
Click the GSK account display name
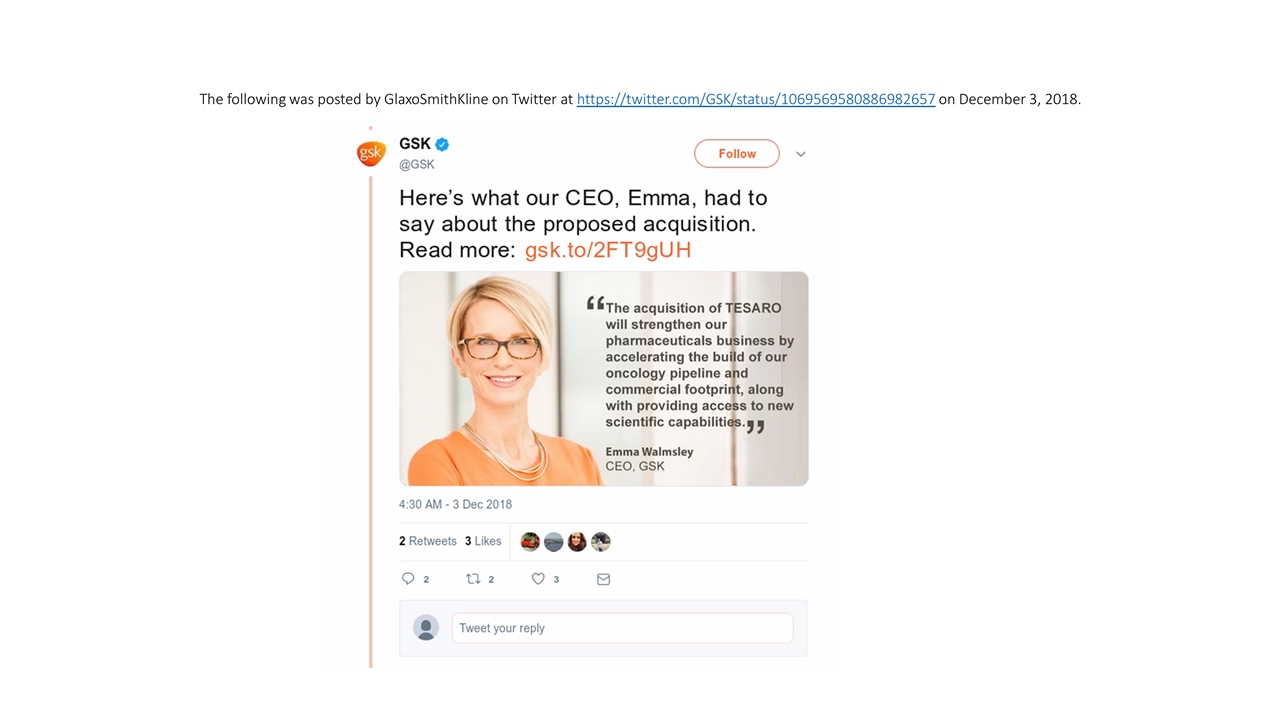[414, 144]
